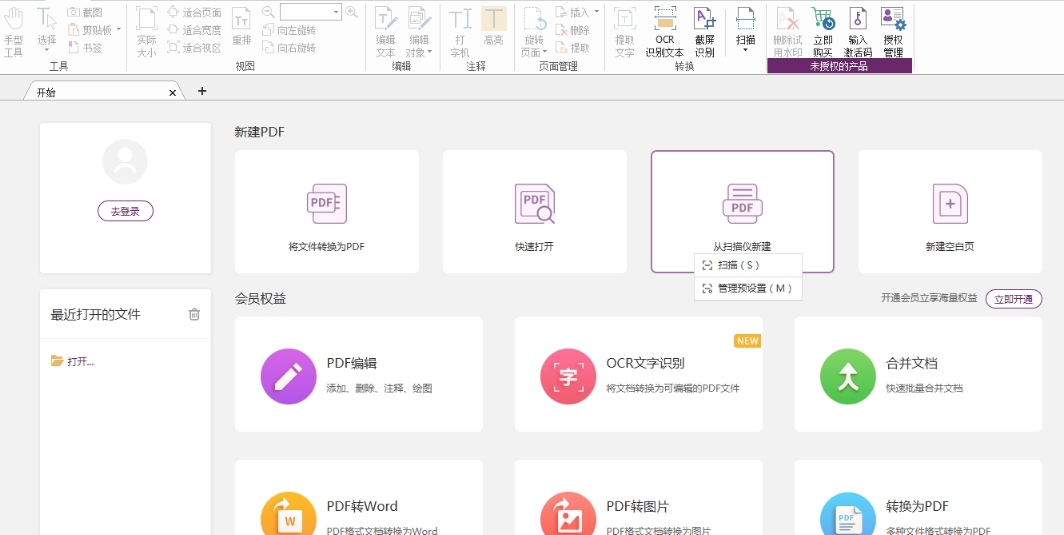Click the 截图 screenshot tool

pos(86,12)
